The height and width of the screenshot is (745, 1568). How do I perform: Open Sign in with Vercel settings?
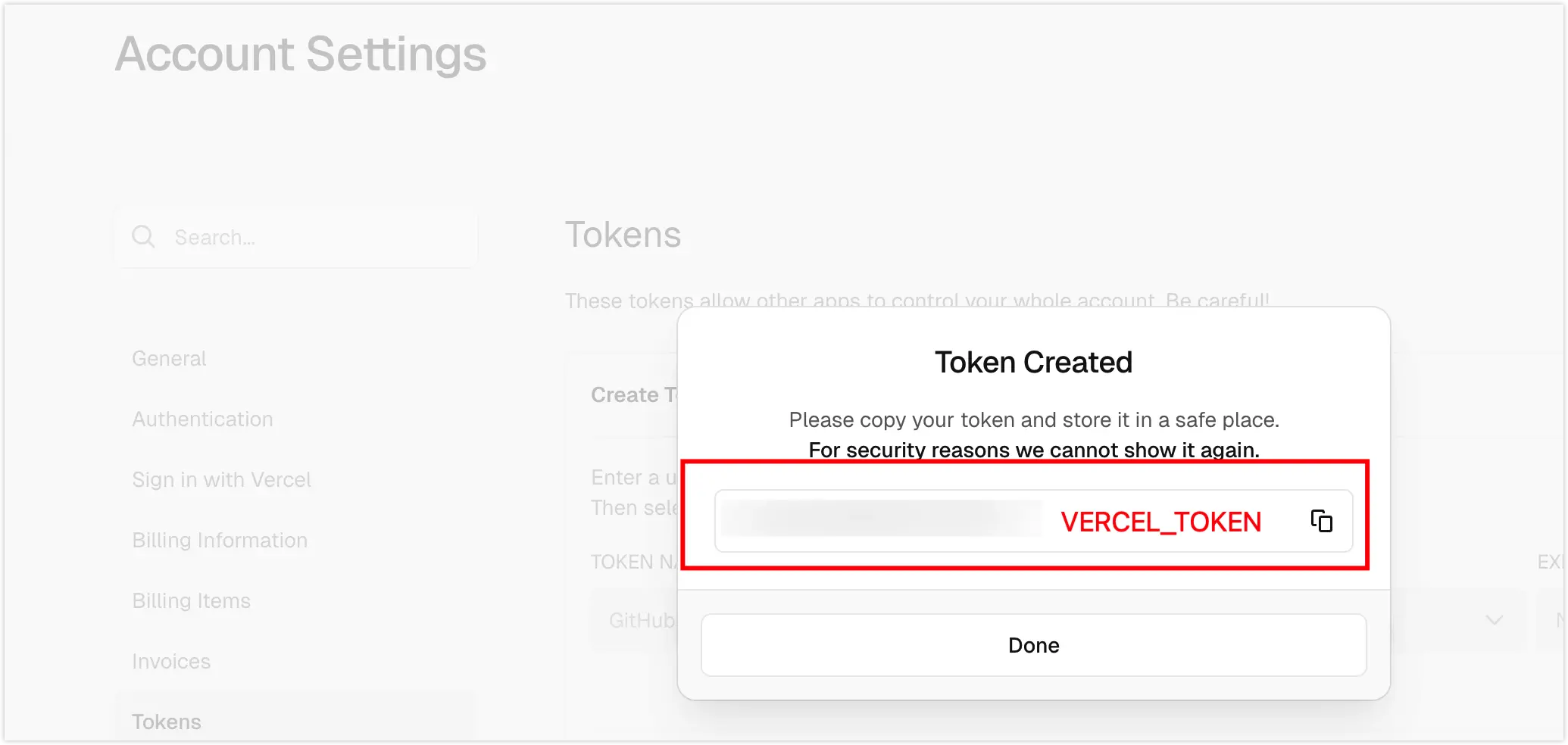pyautogui.click(x=221, y=480)
